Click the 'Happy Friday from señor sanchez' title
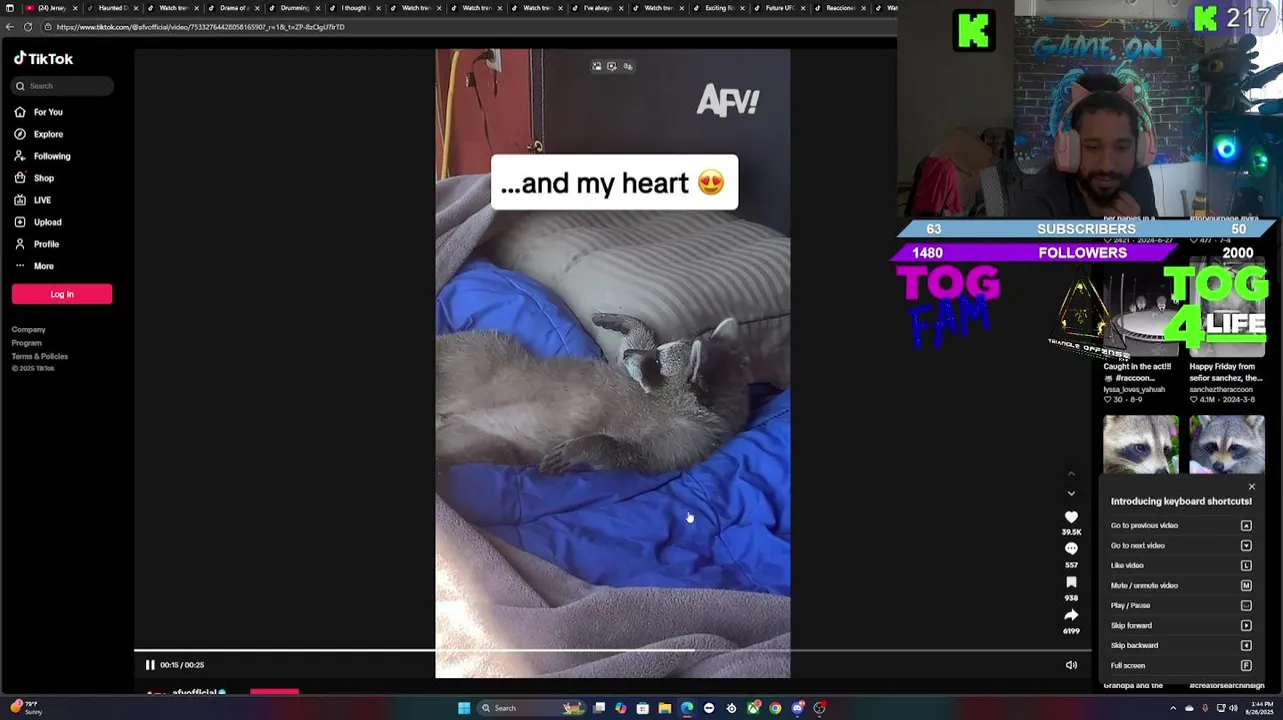Screen dimensions: 1283x720 [1227, 372]
